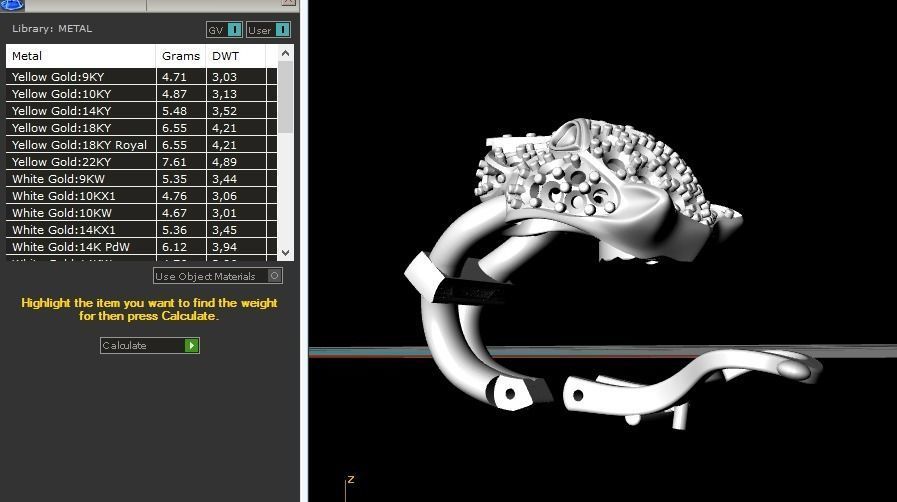Select Yellow Gold:22KY metal
The image size is (897, 502).
[x=80, y=162]
